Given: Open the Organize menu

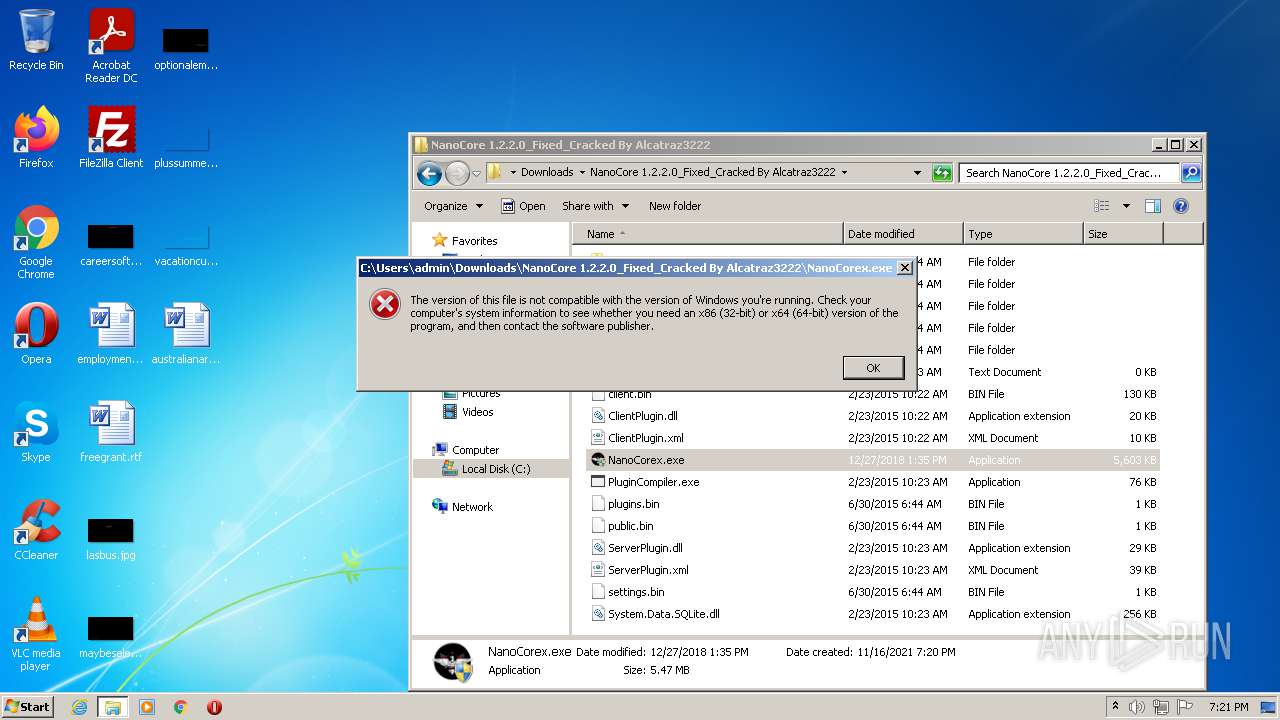Looking at the screenshot, I should click(453, 206).
